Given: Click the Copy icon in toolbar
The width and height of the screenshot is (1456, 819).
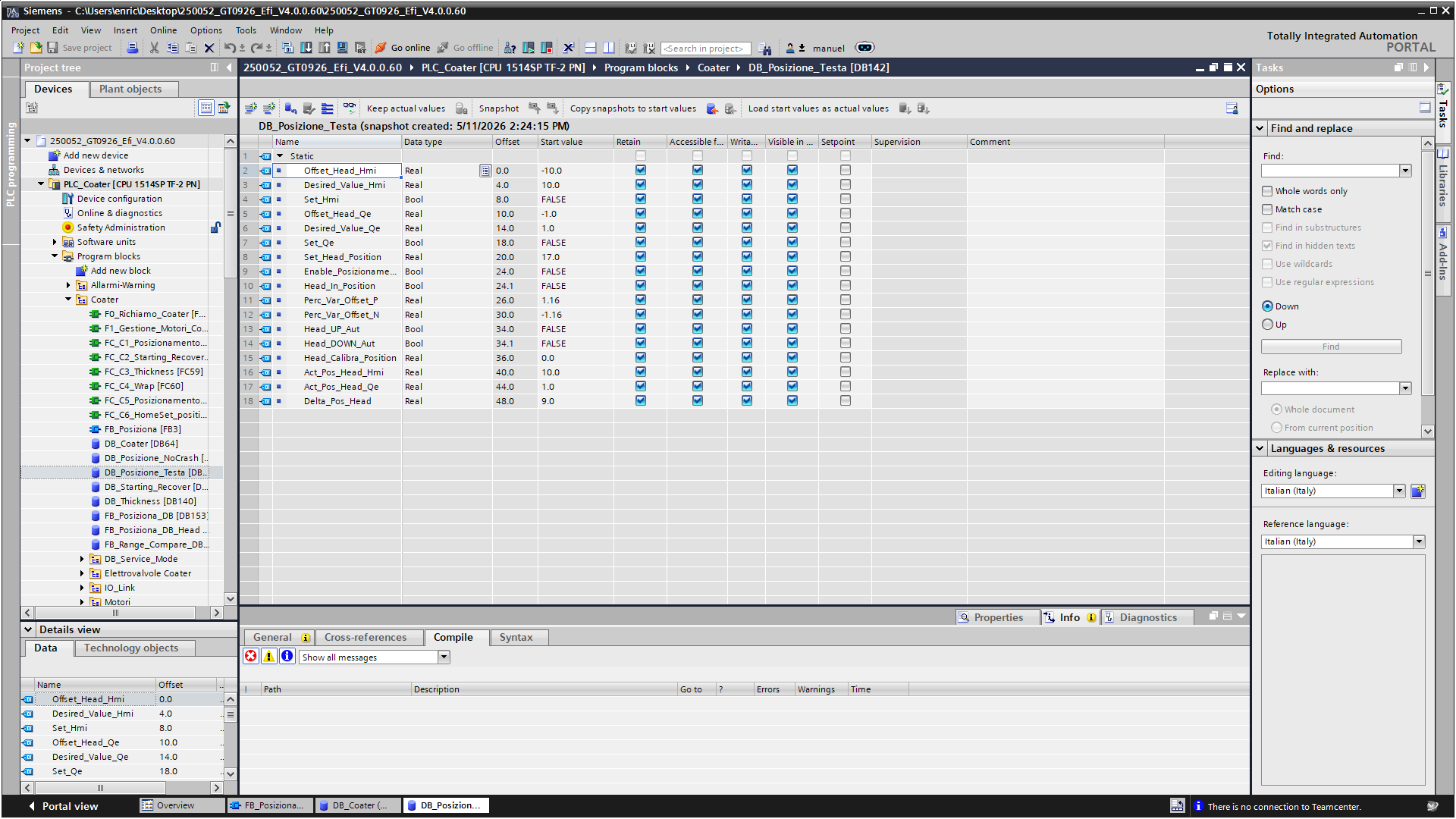Looking at the screenshot, I should [173, 48].
